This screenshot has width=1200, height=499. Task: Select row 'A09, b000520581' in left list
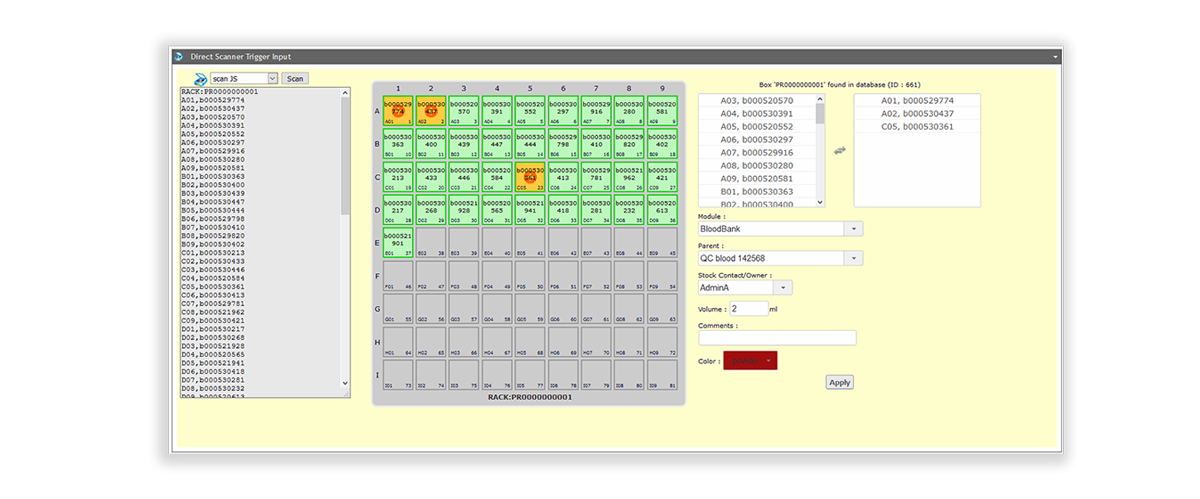coord(757,179)
